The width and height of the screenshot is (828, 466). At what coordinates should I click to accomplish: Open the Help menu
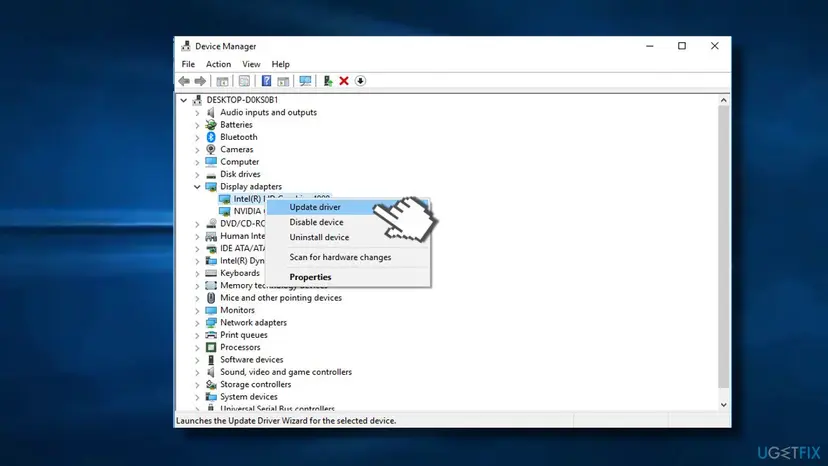click(280, 64)
